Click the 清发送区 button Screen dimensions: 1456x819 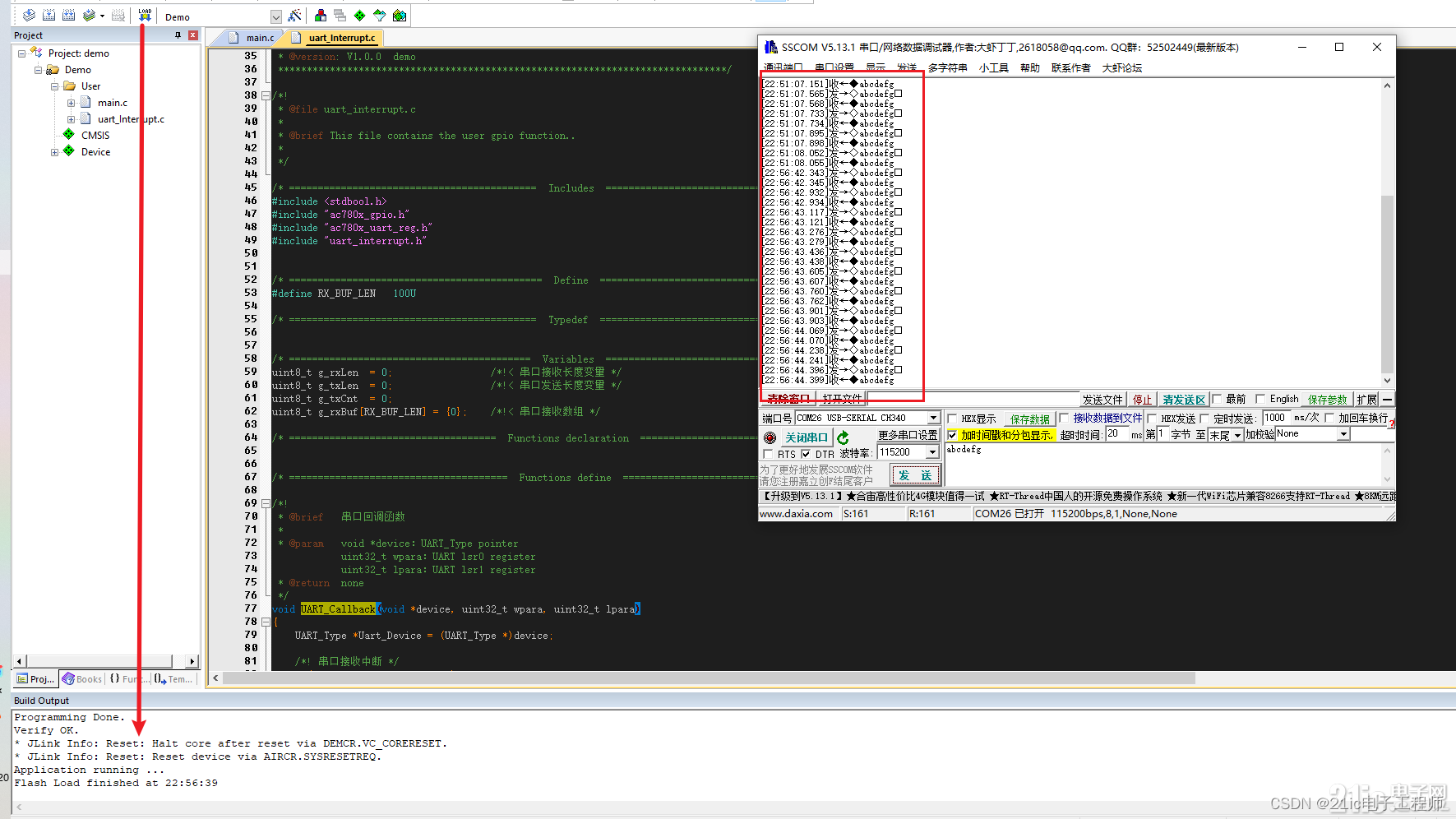click(x=1183, y=400)
